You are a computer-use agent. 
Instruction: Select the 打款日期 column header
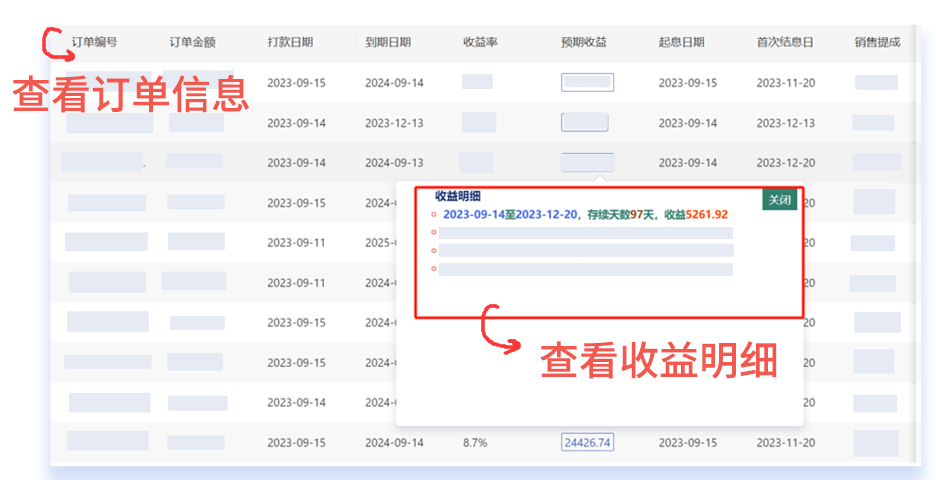[x=290, y=43]
